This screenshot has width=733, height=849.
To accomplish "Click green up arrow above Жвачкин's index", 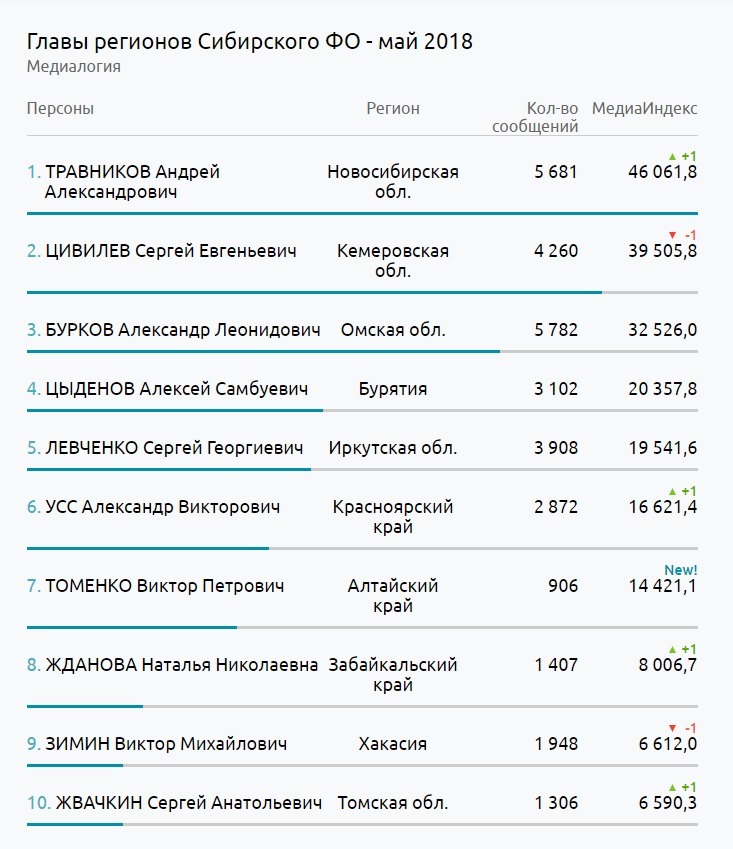I will [672, 787].
